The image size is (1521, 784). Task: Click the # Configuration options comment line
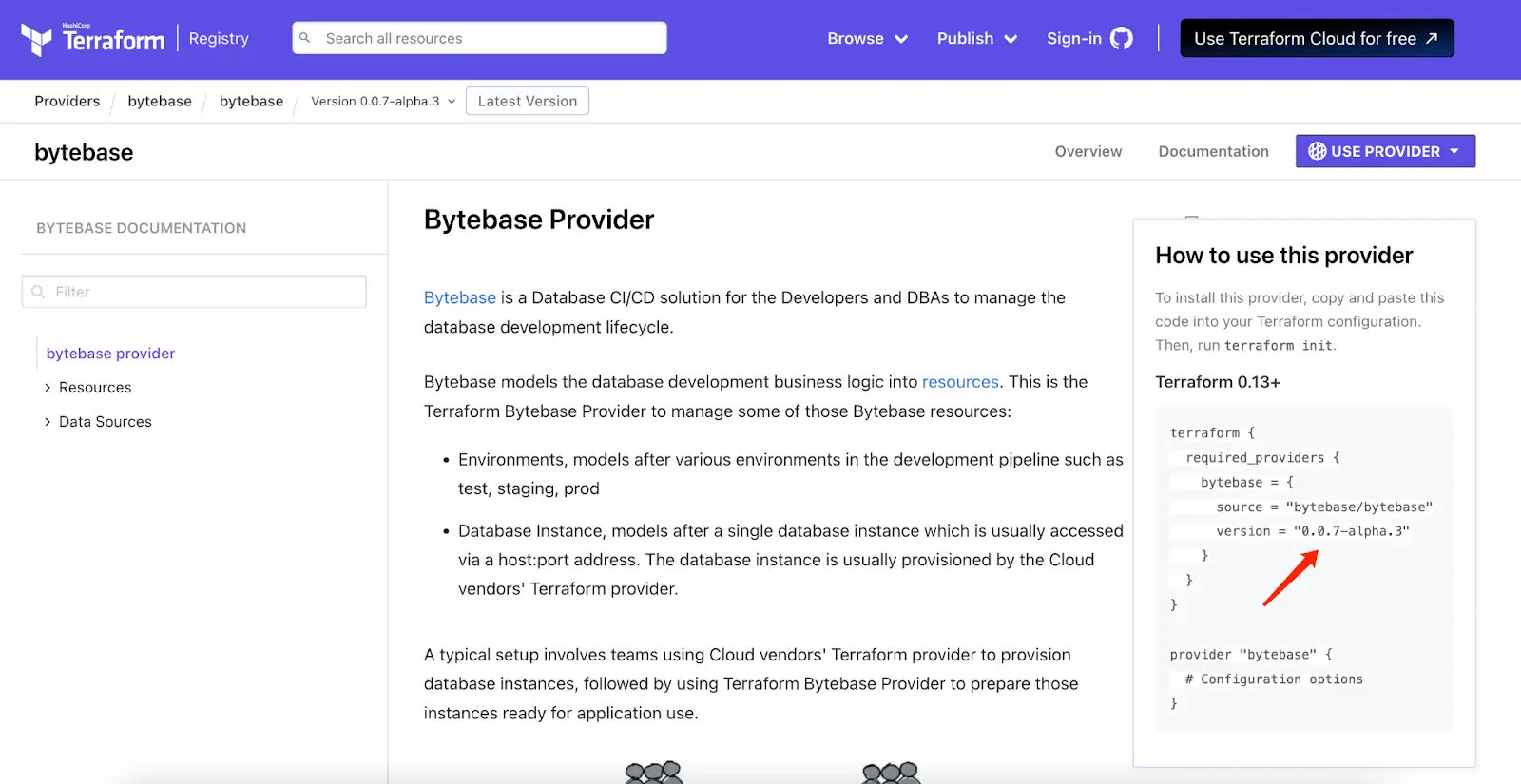pyautogui.click(x=1274, y=679)
